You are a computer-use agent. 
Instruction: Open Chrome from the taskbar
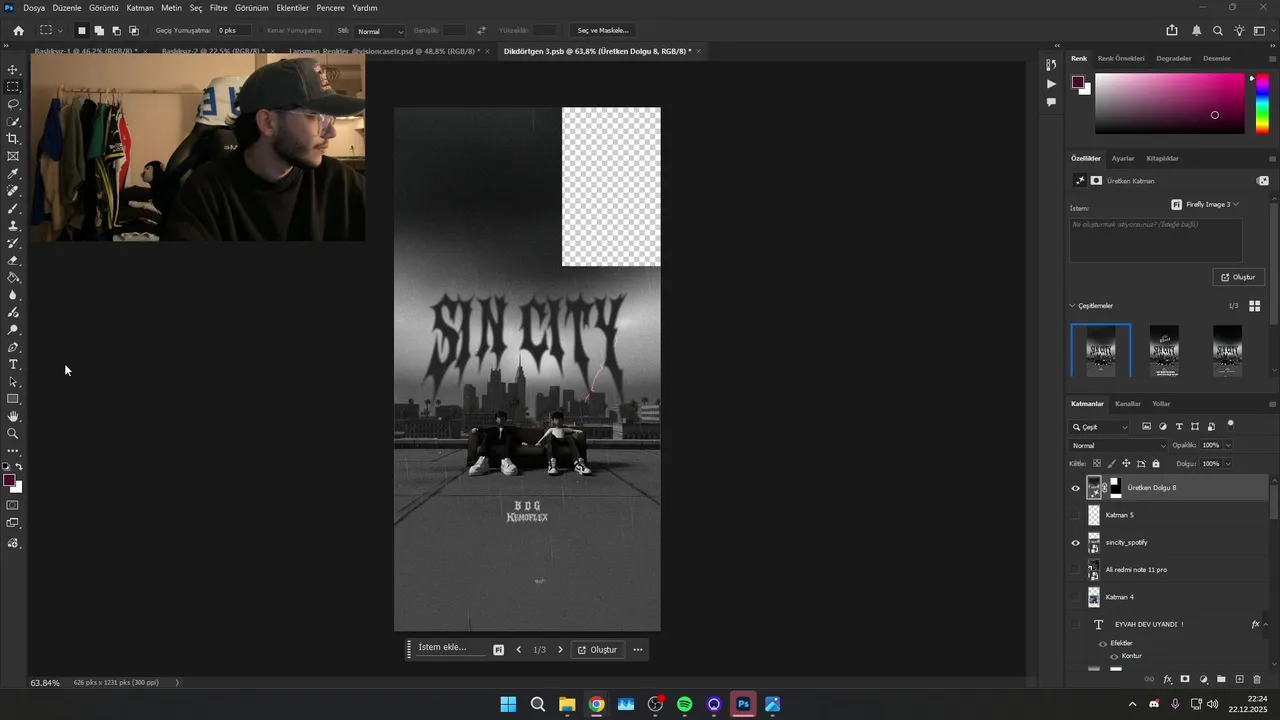596,704
